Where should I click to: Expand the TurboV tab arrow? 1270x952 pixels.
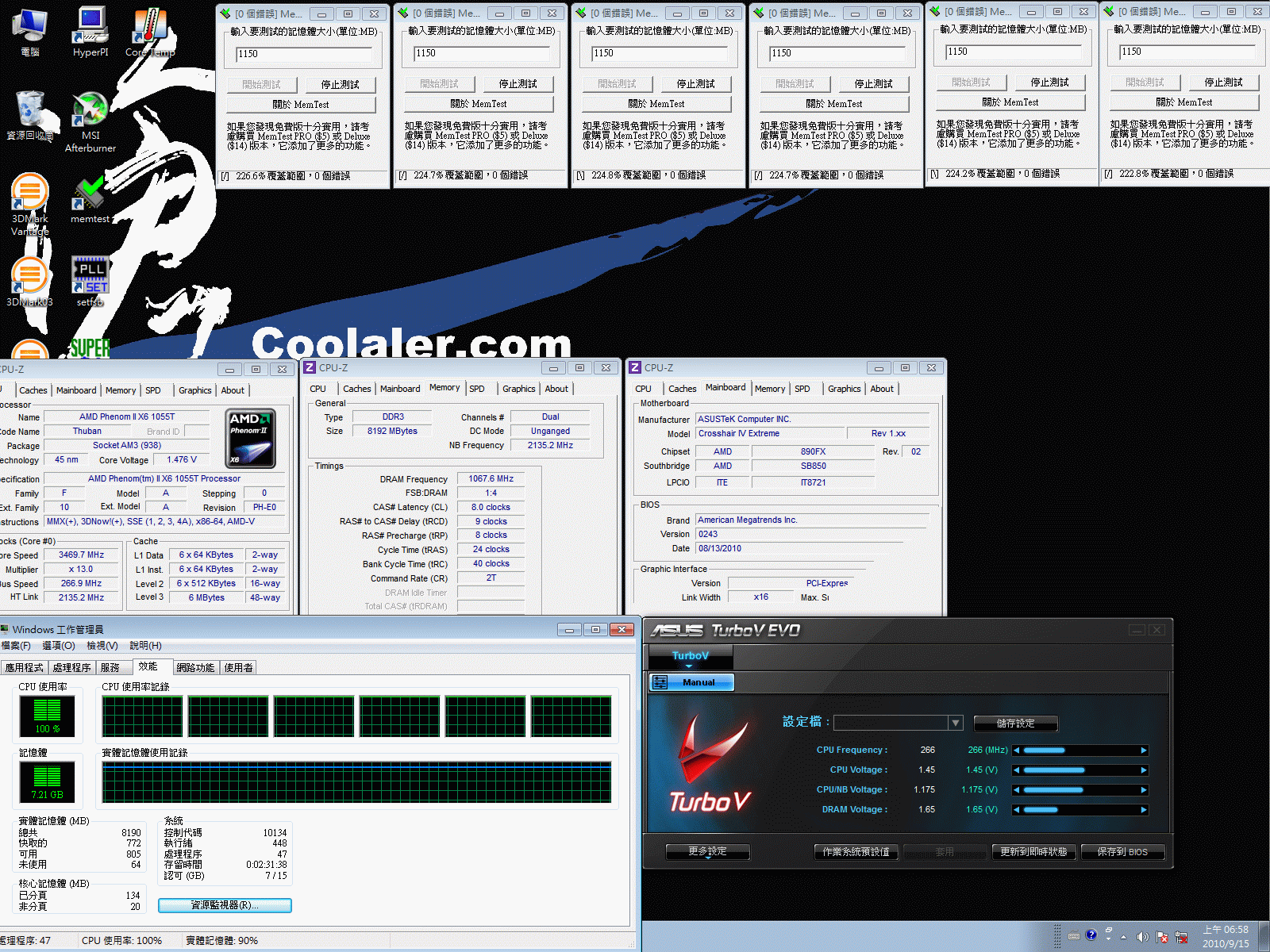pos(689,666)
